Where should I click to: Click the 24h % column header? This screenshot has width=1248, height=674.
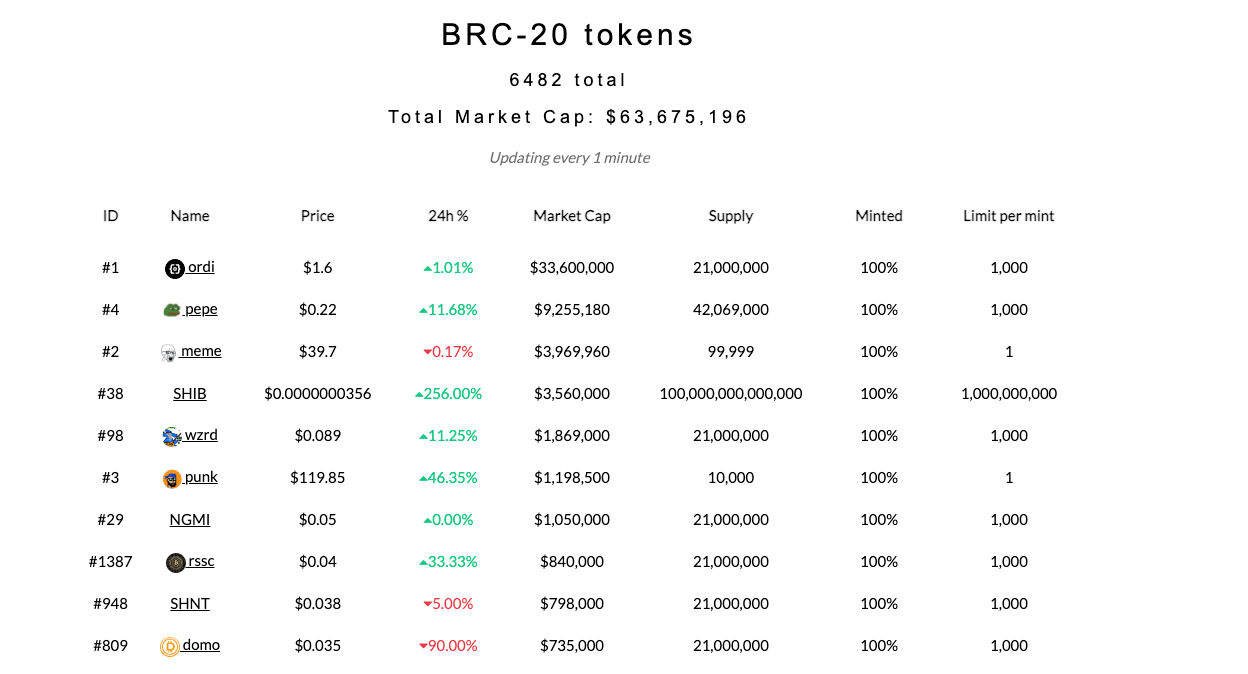448,215
